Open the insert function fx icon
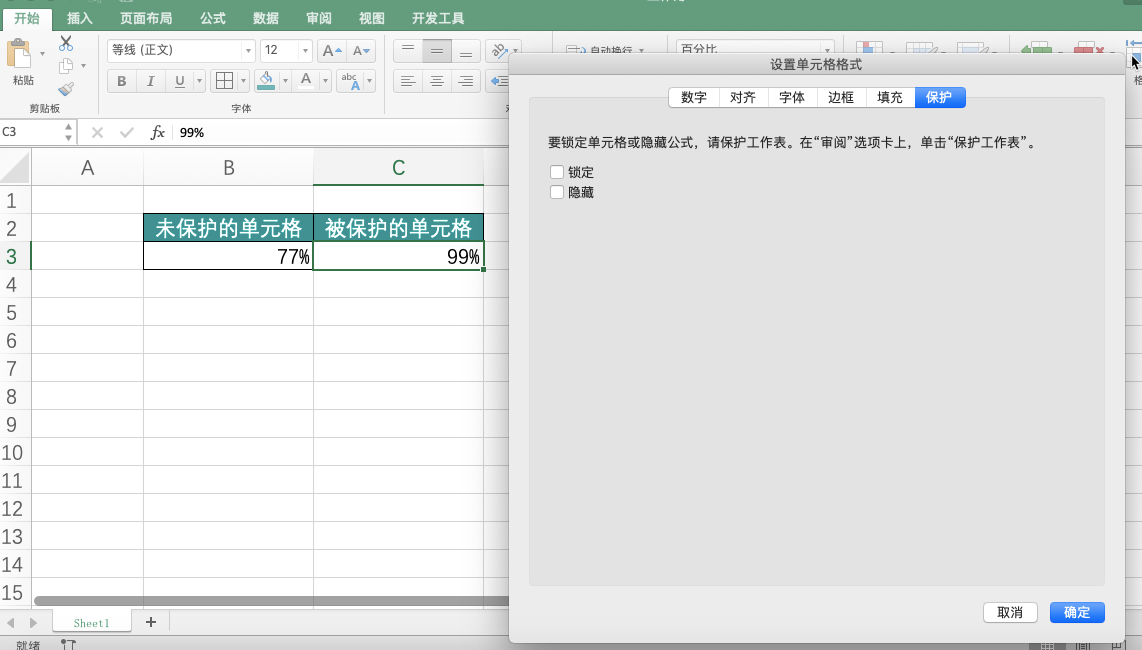Image resolution: width=1142 pixels, height=650 pixels. pyautogui.click(x=157, y=132)
